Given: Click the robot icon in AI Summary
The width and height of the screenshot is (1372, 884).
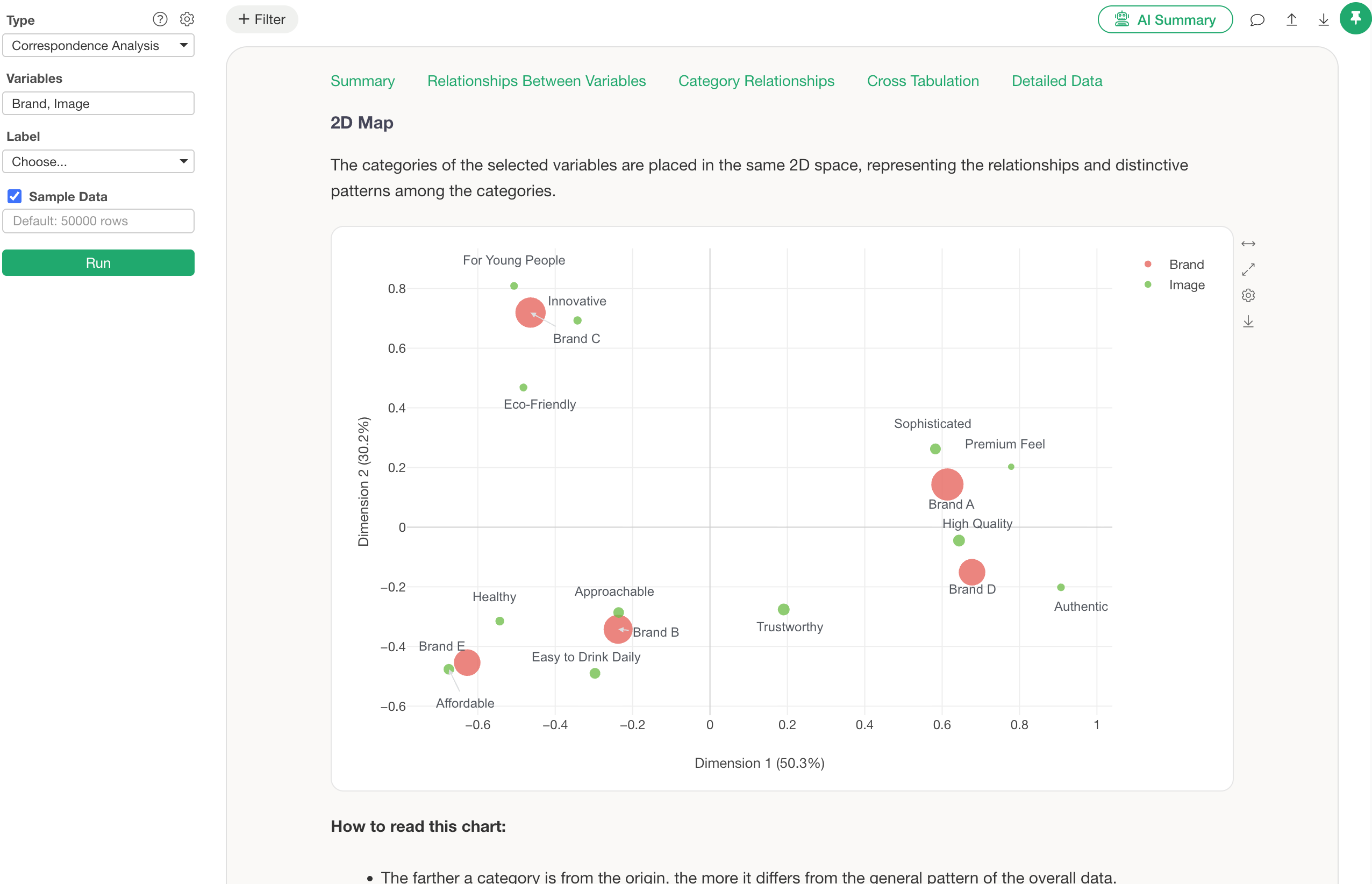Looking at the screenshot, I should [1122, 19].
